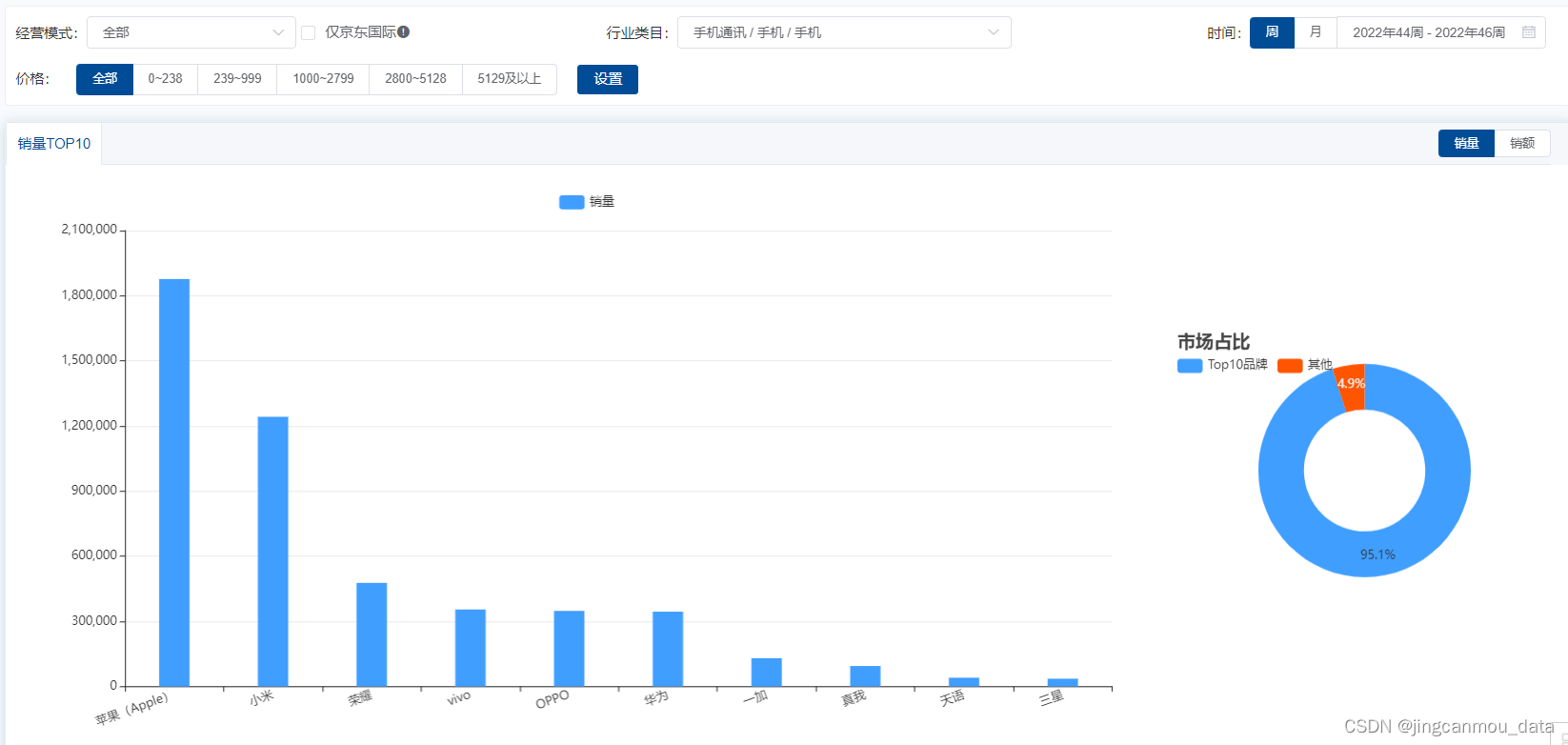Toggle the 销量 legend icon above bar chart
Screen dimensions: 1568x745
pyautogui.click(x=572, y=202)
